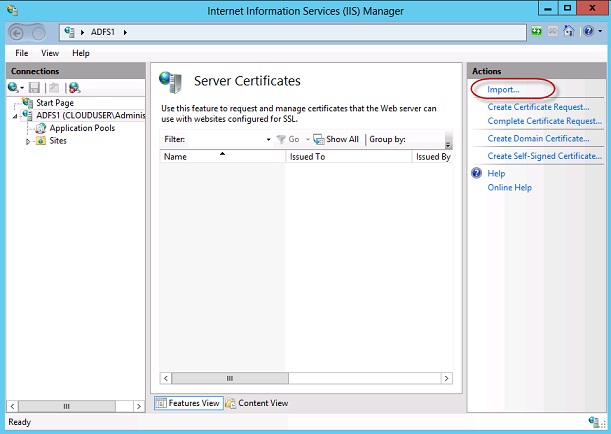Open the Group by dropdown
This screenshot has width=611, height=434.
(x=426, y=139)
